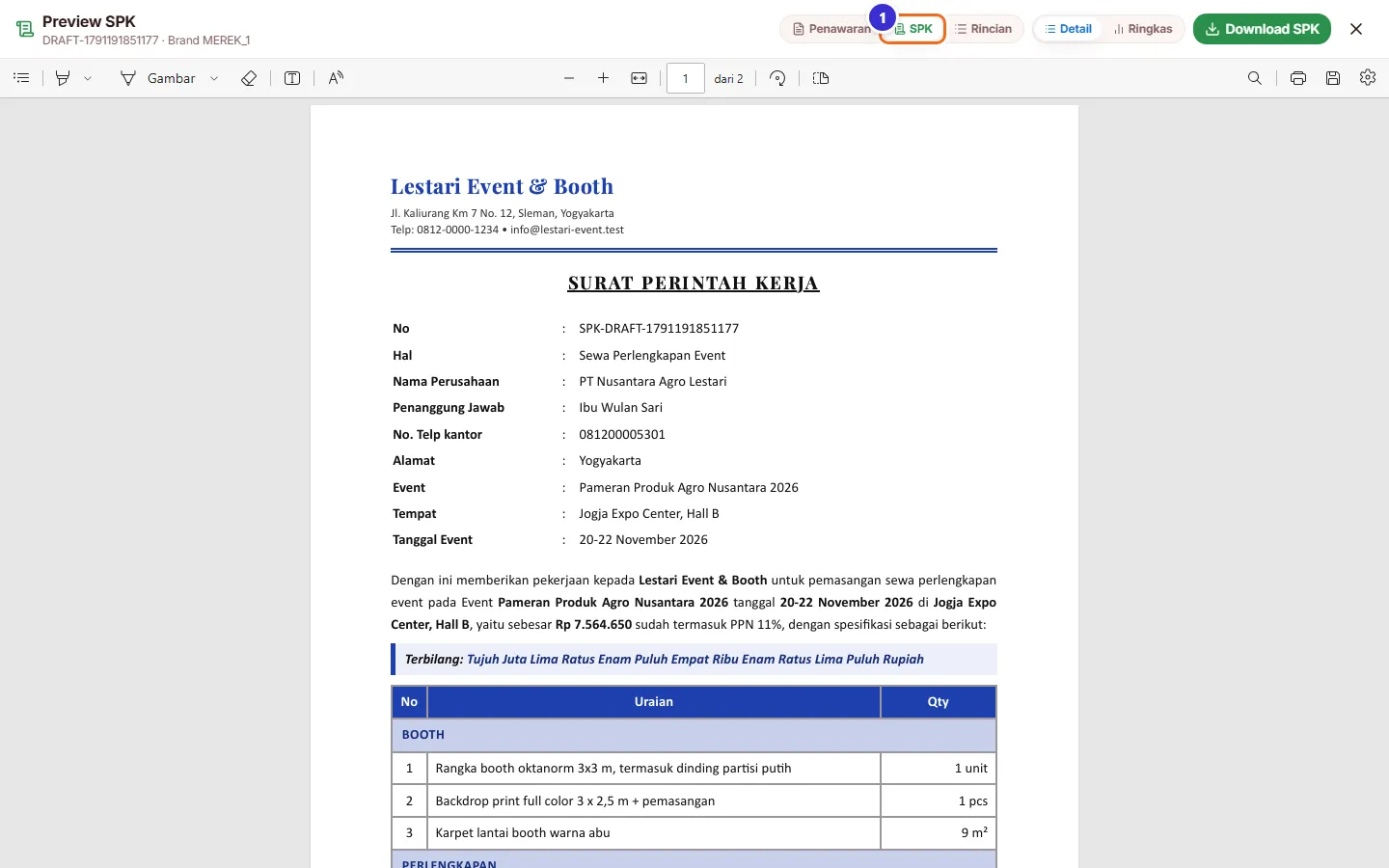This screenshot has height=868, width=1389.
Task: Open the Penawaran tab
Action: tap(831, 29)
